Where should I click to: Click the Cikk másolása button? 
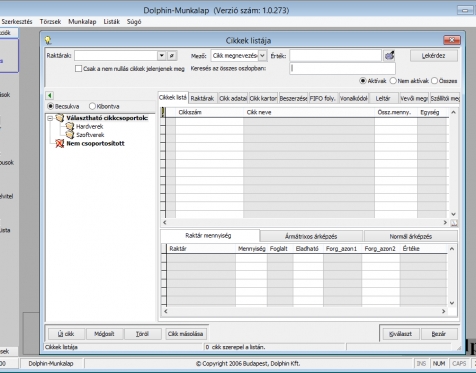pos(185,334)
